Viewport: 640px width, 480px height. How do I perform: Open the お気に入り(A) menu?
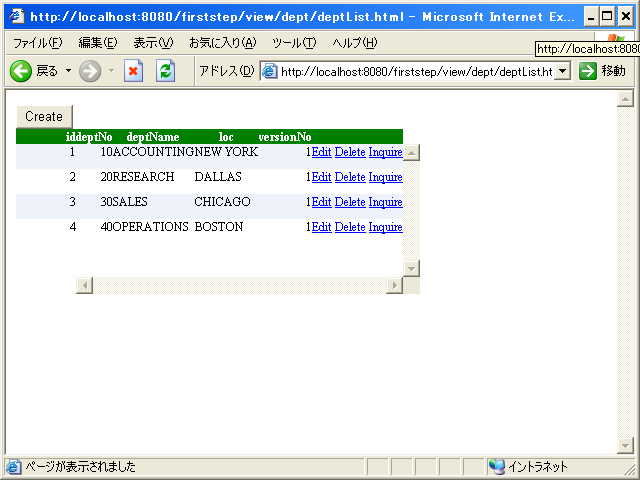point(222,43)
